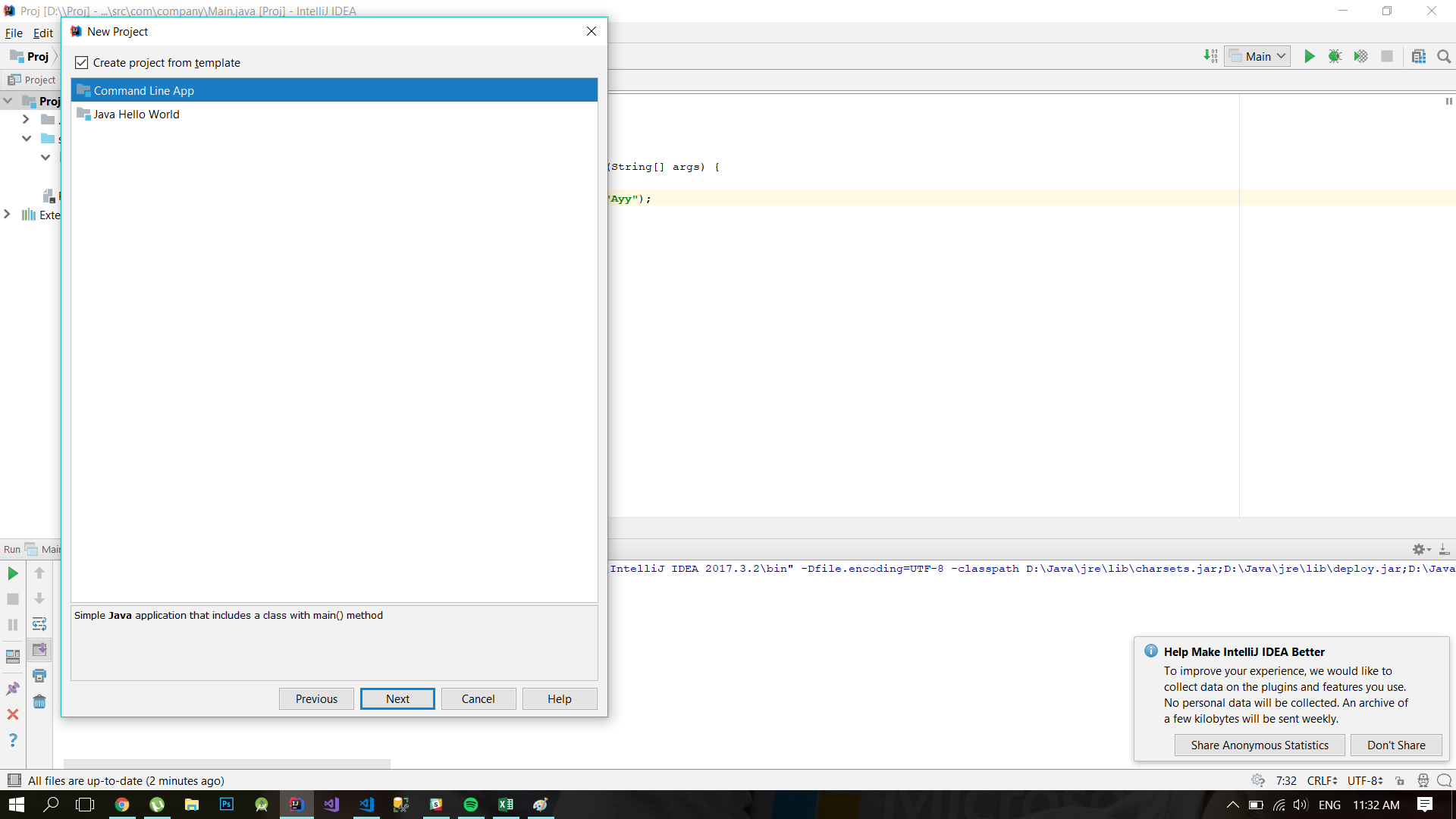Click the 7:32 cursor position indicator
1456x819 pixels.
[1286, 780]
